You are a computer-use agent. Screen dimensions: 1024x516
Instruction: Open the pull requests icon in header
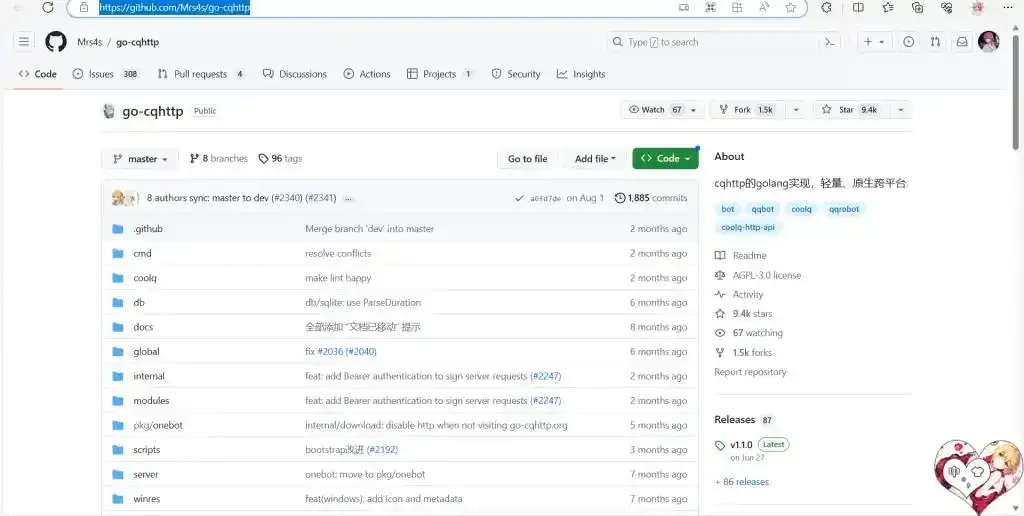tap(935, 42)
